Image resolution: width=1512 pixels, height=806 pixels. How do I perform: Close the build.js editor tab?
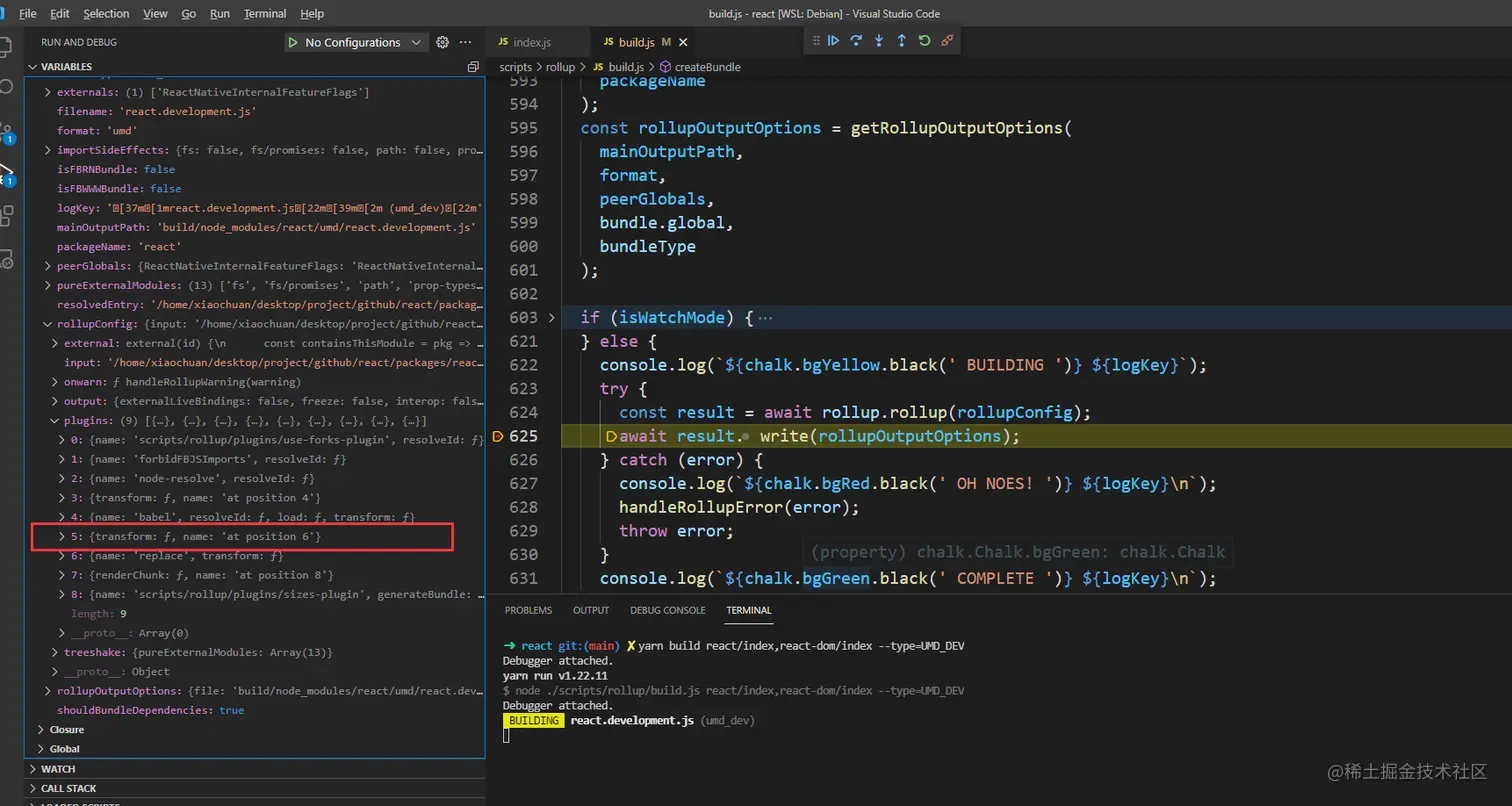click(684, 42)
